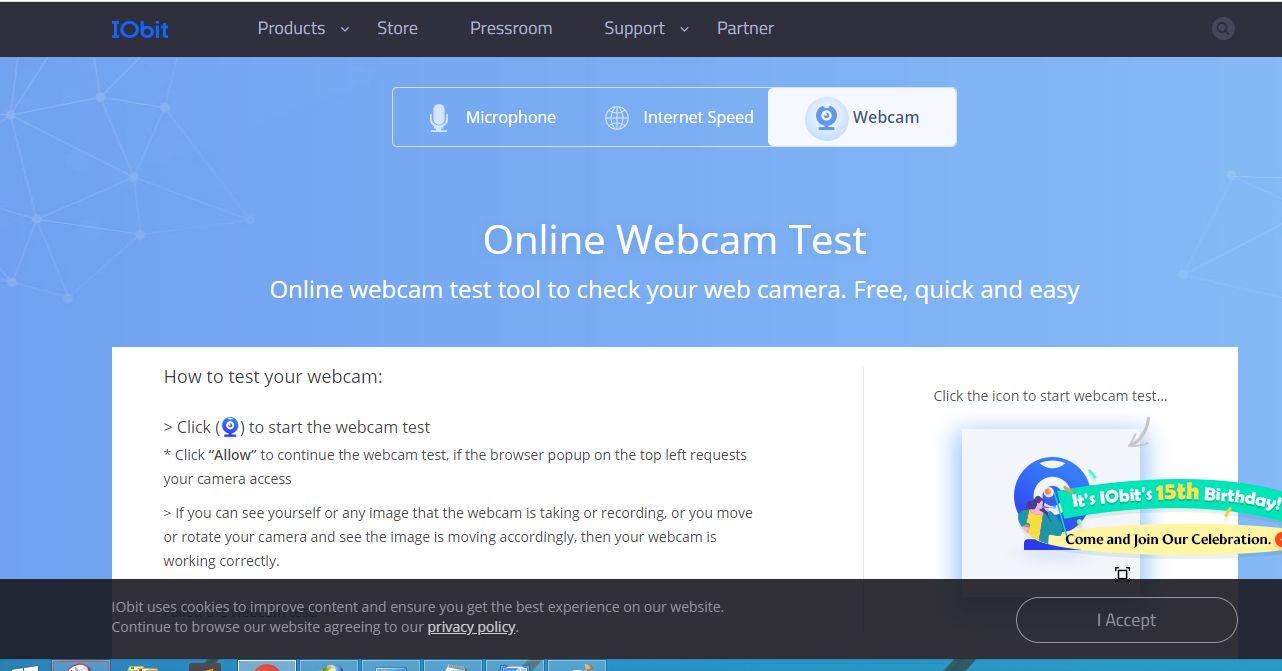Viewport: 1282px width, 671px height.
Task: Select the Webcam test tab
Action: (x=862, y=117)
